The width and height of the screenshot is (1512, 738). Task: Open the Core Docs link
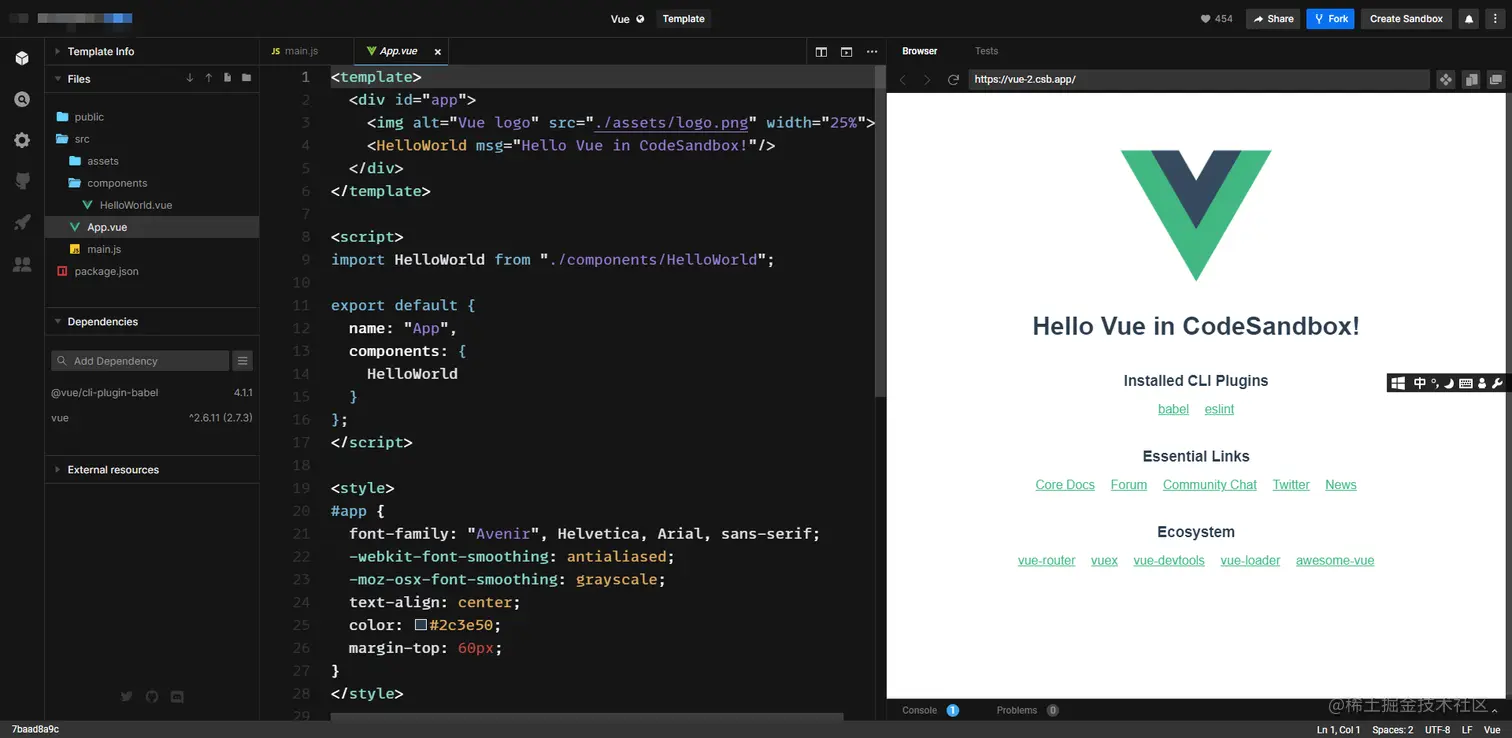click(x=1065, y=485)
